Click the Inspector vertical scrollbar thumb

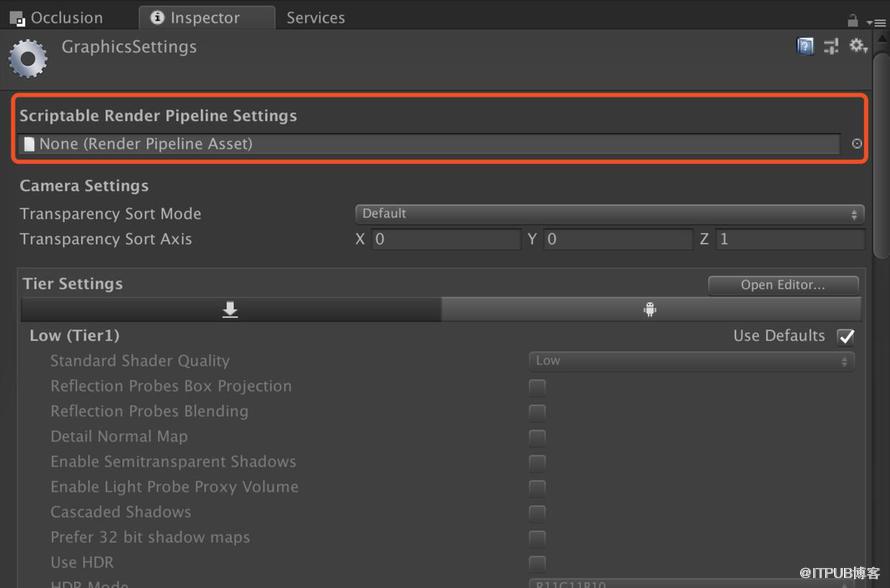pos(881,156)
